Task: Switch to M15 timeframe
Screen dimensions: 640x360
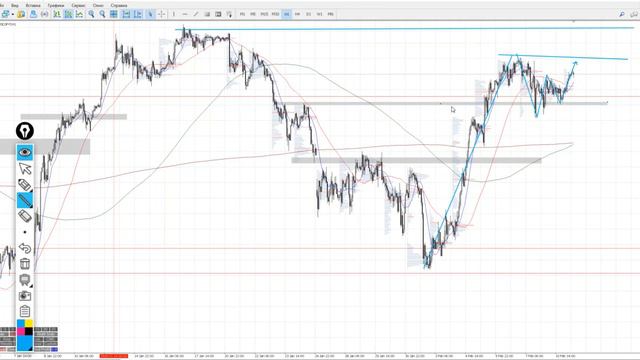Action: pyautogui.click(x=264, y=14)
